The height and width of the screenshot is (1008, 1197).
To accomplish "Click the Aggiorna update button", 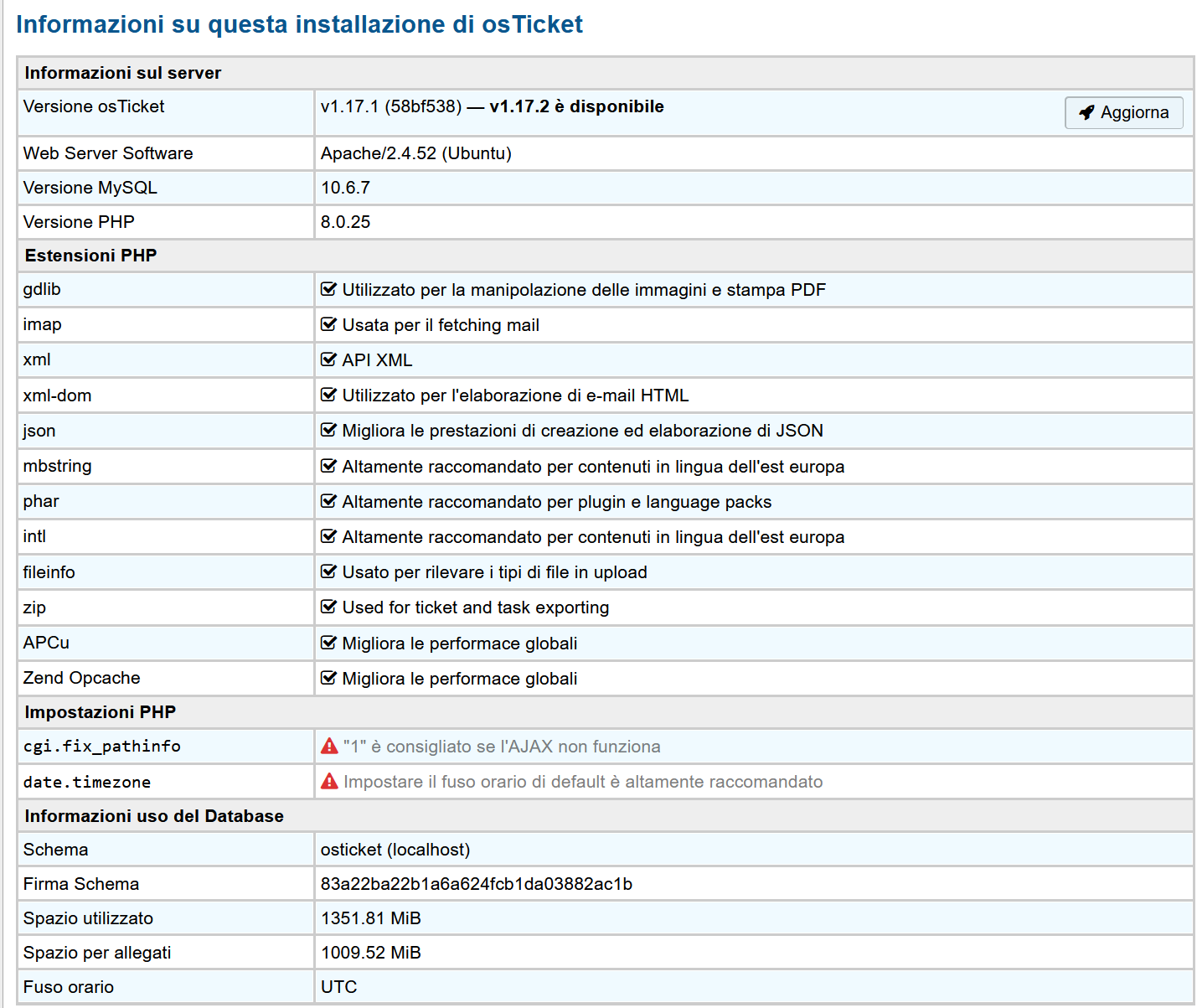I will 1123,112.
